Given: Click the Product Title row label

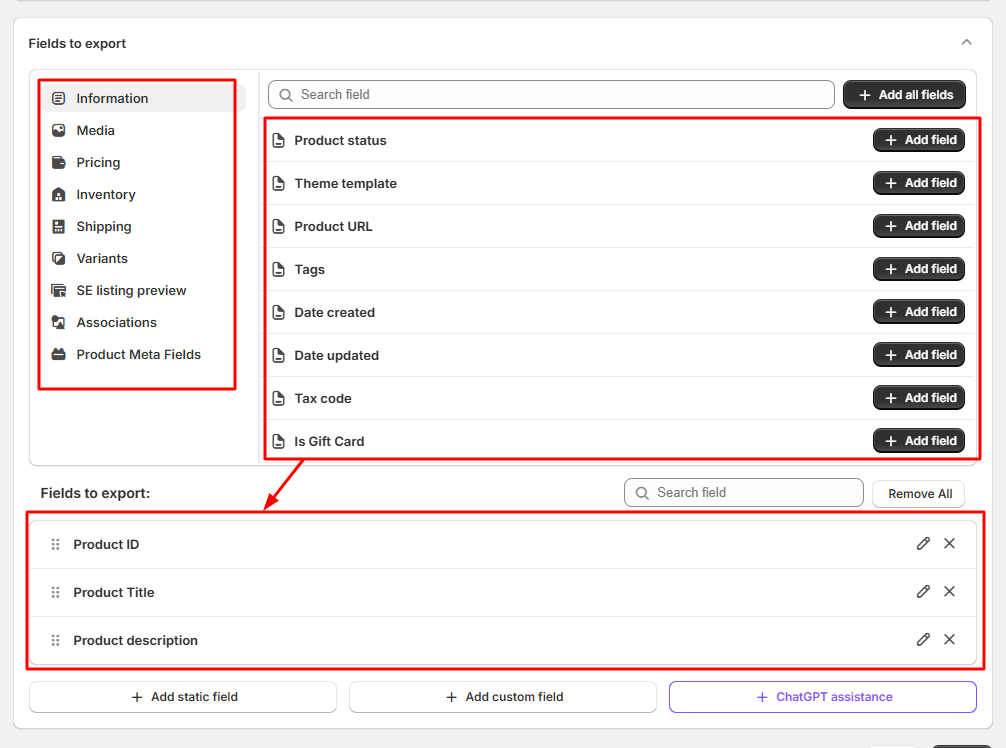Looking at the screenshot, I should [x=114, y=593].
